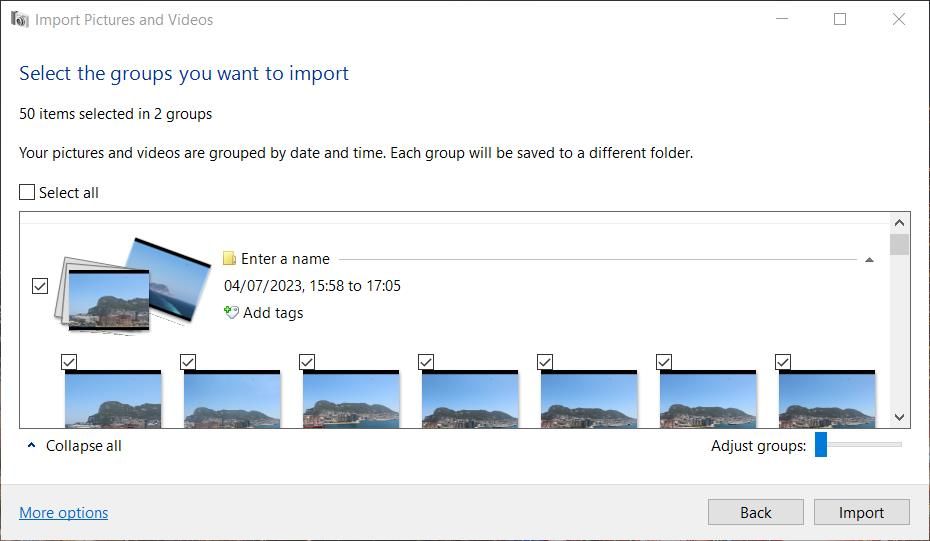Image resolution: width=930 pixels, height=541 pixels.
Task: Click the scrollbar up arrow
Action: pos(899,223)
